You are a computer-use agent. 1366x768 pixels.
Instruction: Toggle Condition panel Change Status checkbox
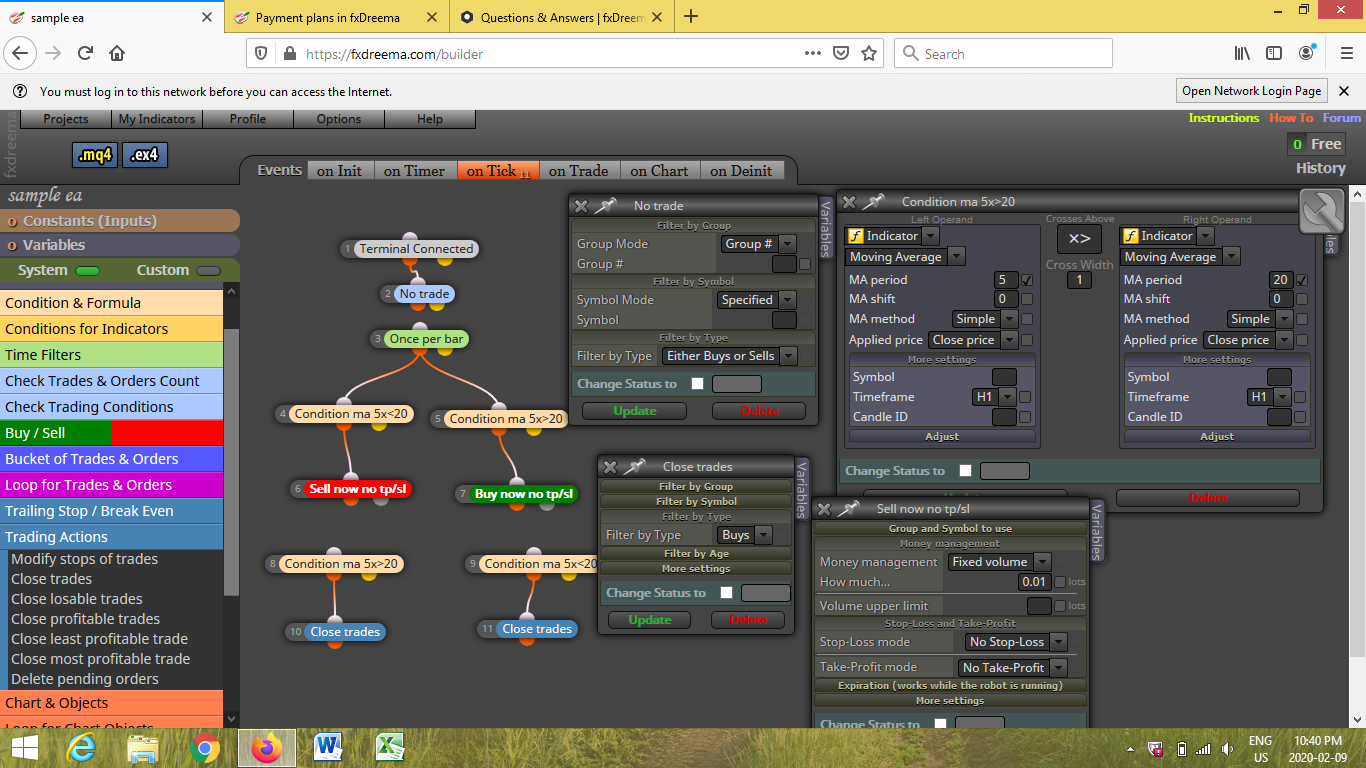point(965,471)
